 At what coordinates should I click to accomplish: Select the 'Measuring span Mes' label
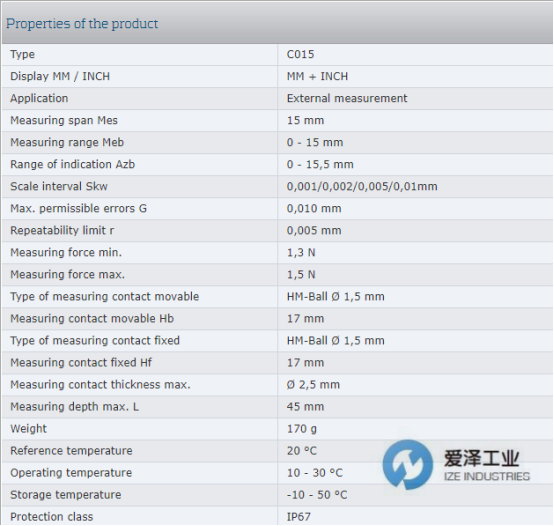[x=64, y=120]
